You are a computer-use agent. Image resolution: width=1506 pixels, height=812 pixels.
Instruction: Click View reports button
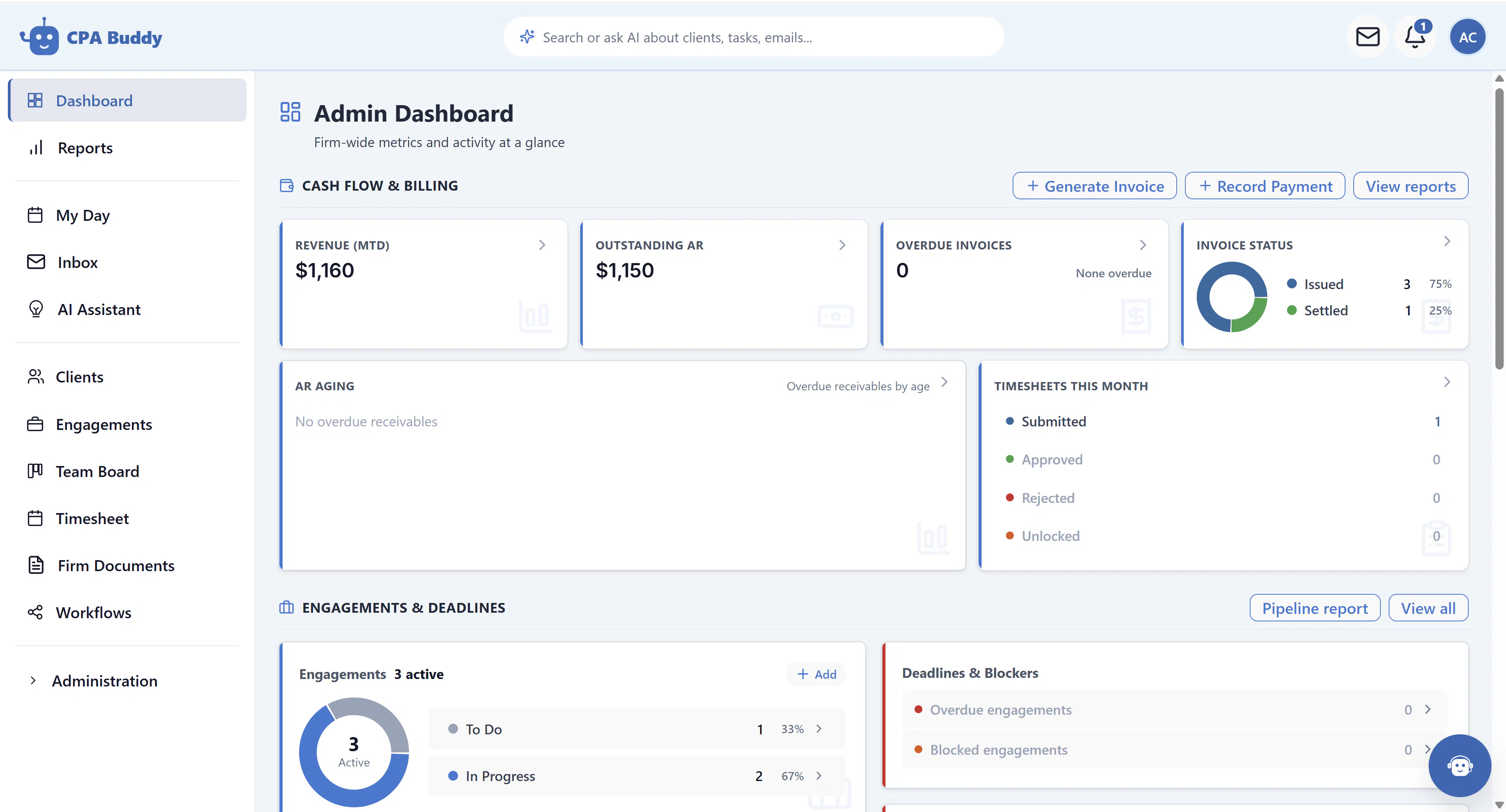(1410, 186)
